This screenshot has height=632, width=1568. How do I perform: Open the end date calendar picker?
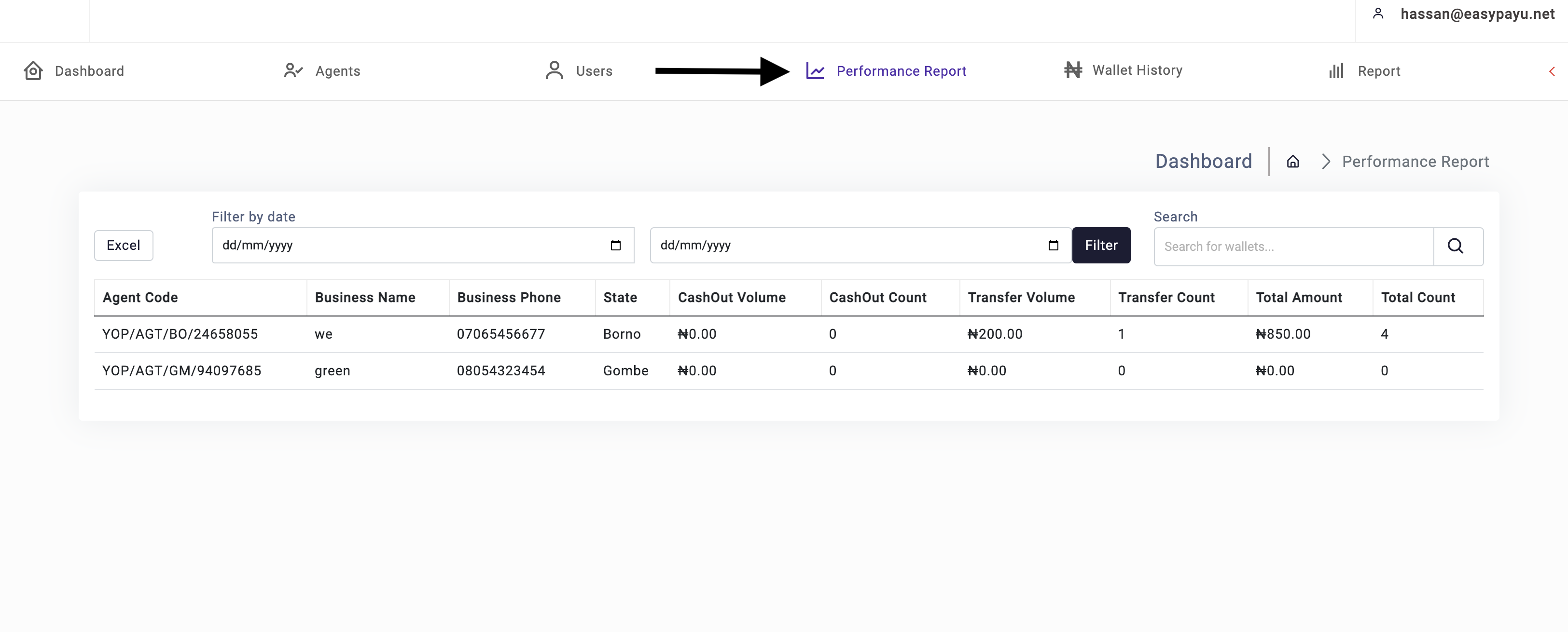pos(1053,245)
